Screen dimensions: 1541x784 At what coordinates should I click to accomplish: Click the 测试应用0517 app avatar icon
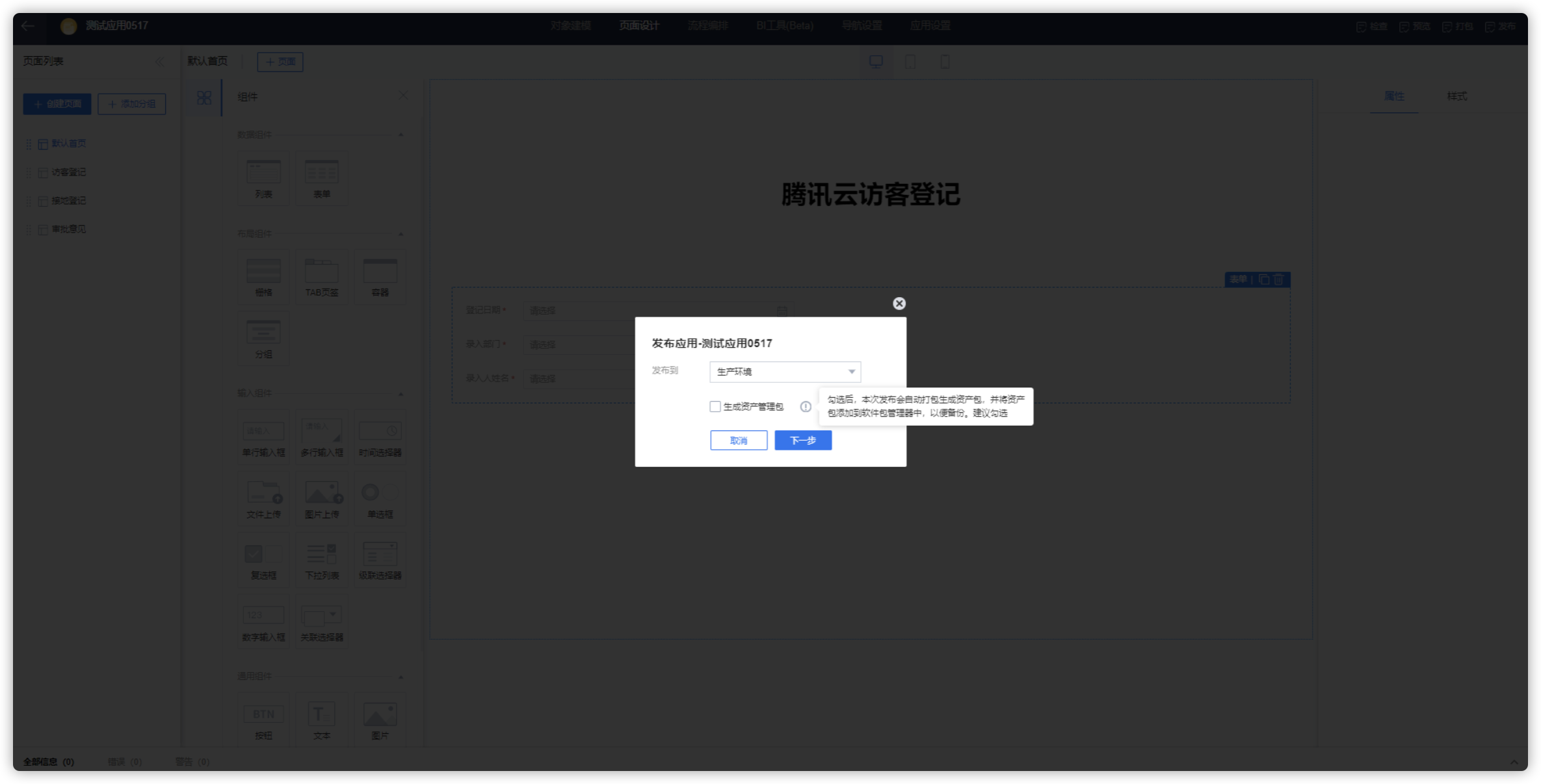(68, 26)
